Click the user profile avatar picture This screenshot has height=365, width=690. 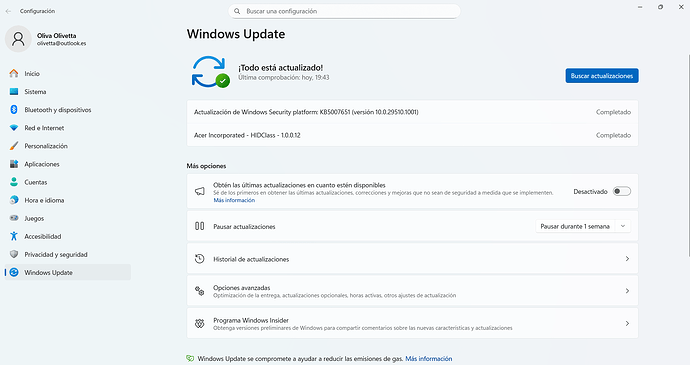click(x=18, y=39)
